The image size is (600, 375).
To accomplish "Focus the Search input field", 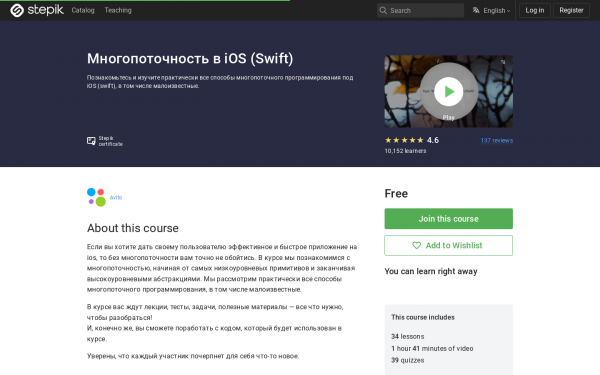I will [x=420, y=10].
